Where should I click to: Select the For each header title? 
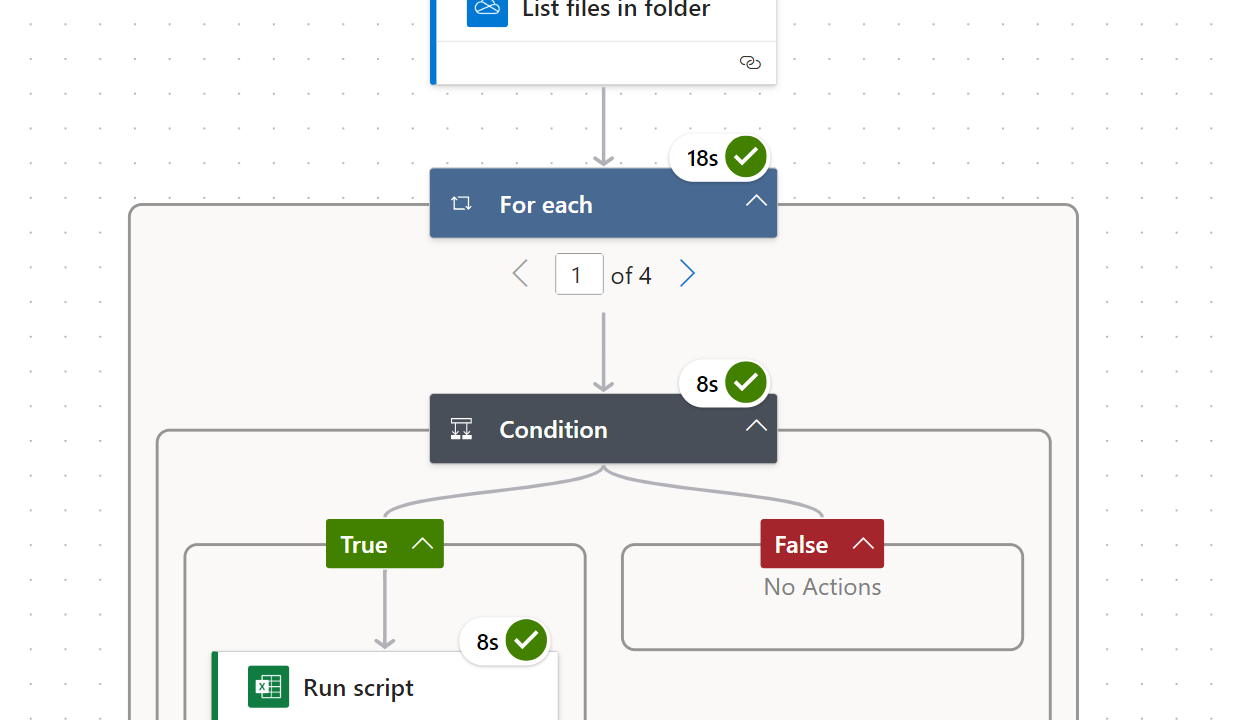[x=546, y=204]
